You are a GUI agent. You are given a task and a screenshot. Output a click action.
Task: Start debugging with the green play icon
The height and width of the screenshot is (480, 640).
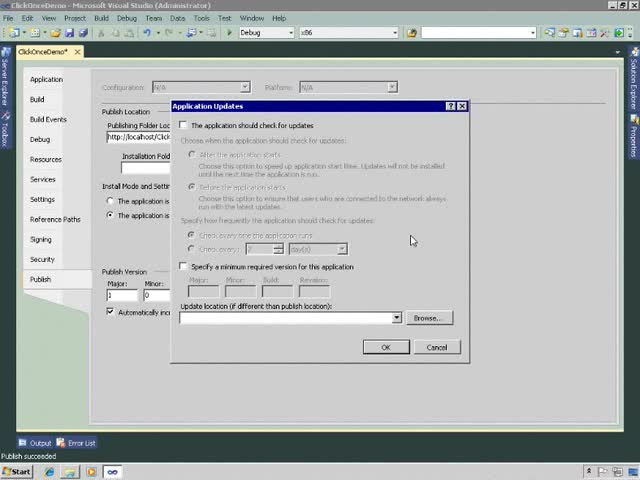[229, 33]
